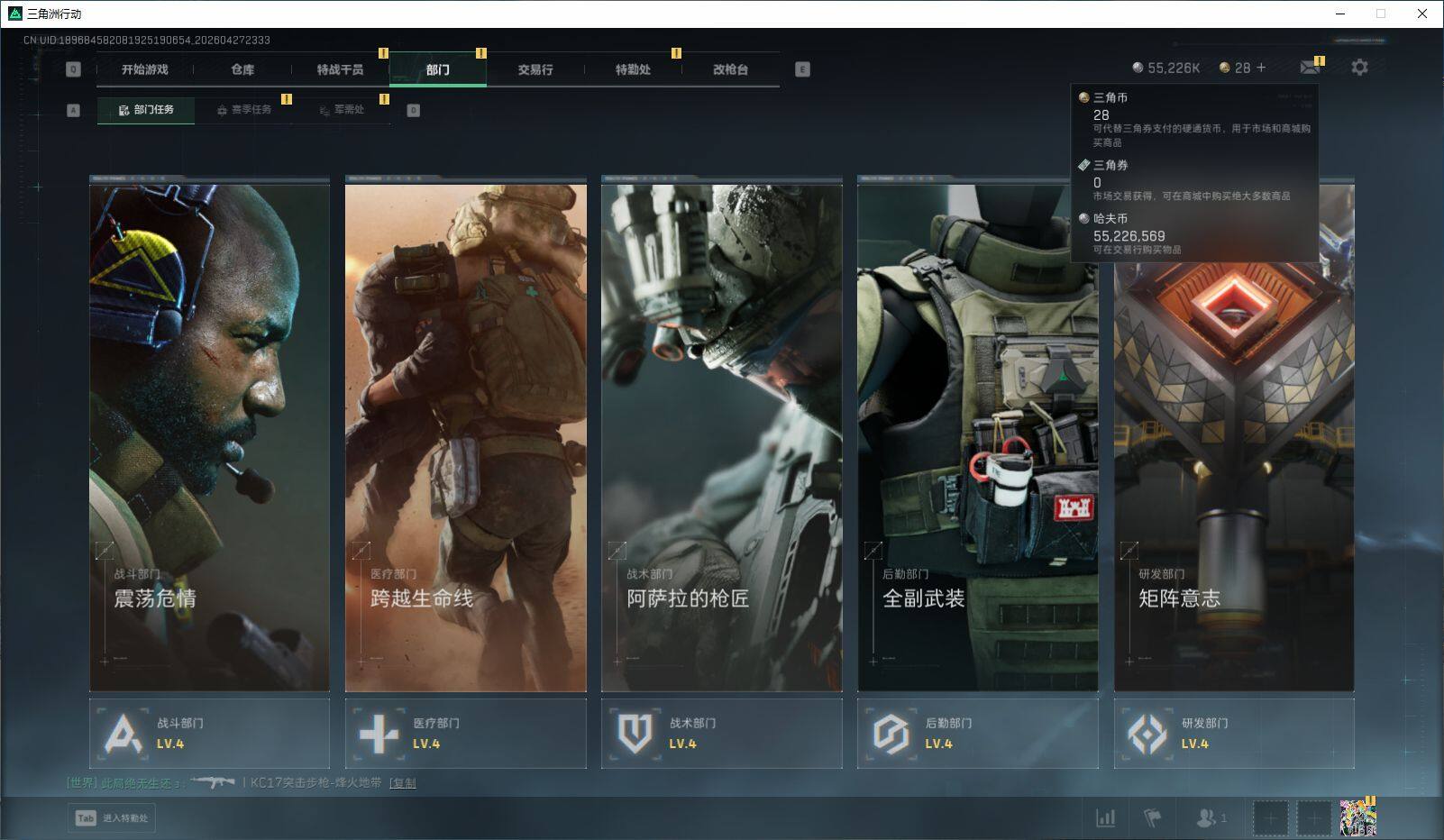
Task: Open the settings gear icon
Action: (1359, 68)
